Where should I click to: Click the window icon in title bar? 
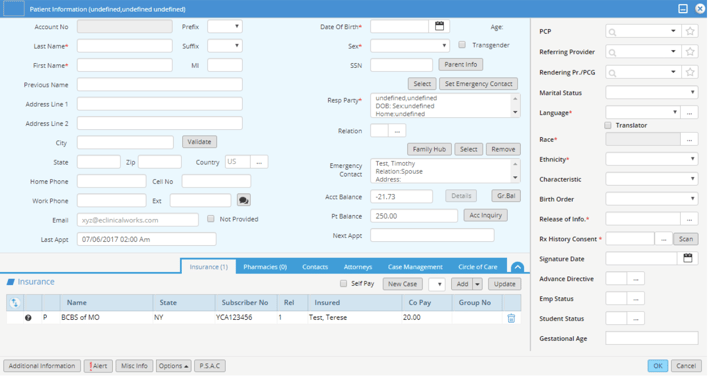click(x=14, y=9)
